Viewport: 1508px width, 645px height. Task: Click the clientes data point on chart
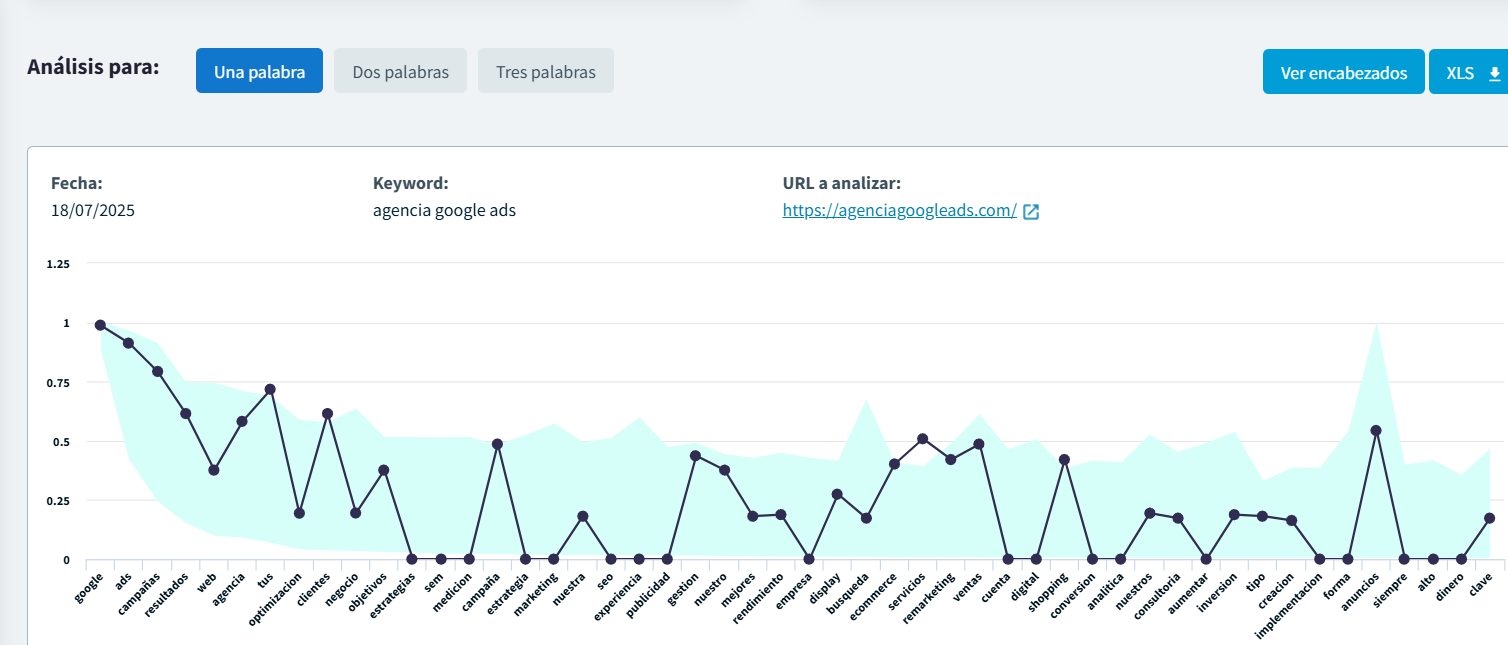(x=327, y=413)
